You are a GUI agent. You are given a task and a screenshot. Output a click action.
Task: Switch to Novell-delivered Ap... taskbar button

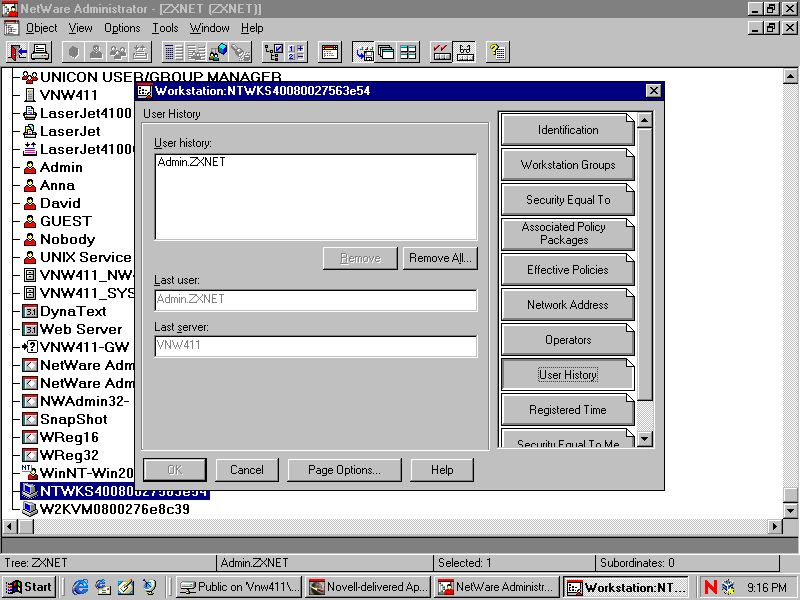pyautogui.click(x=368, y=587)
